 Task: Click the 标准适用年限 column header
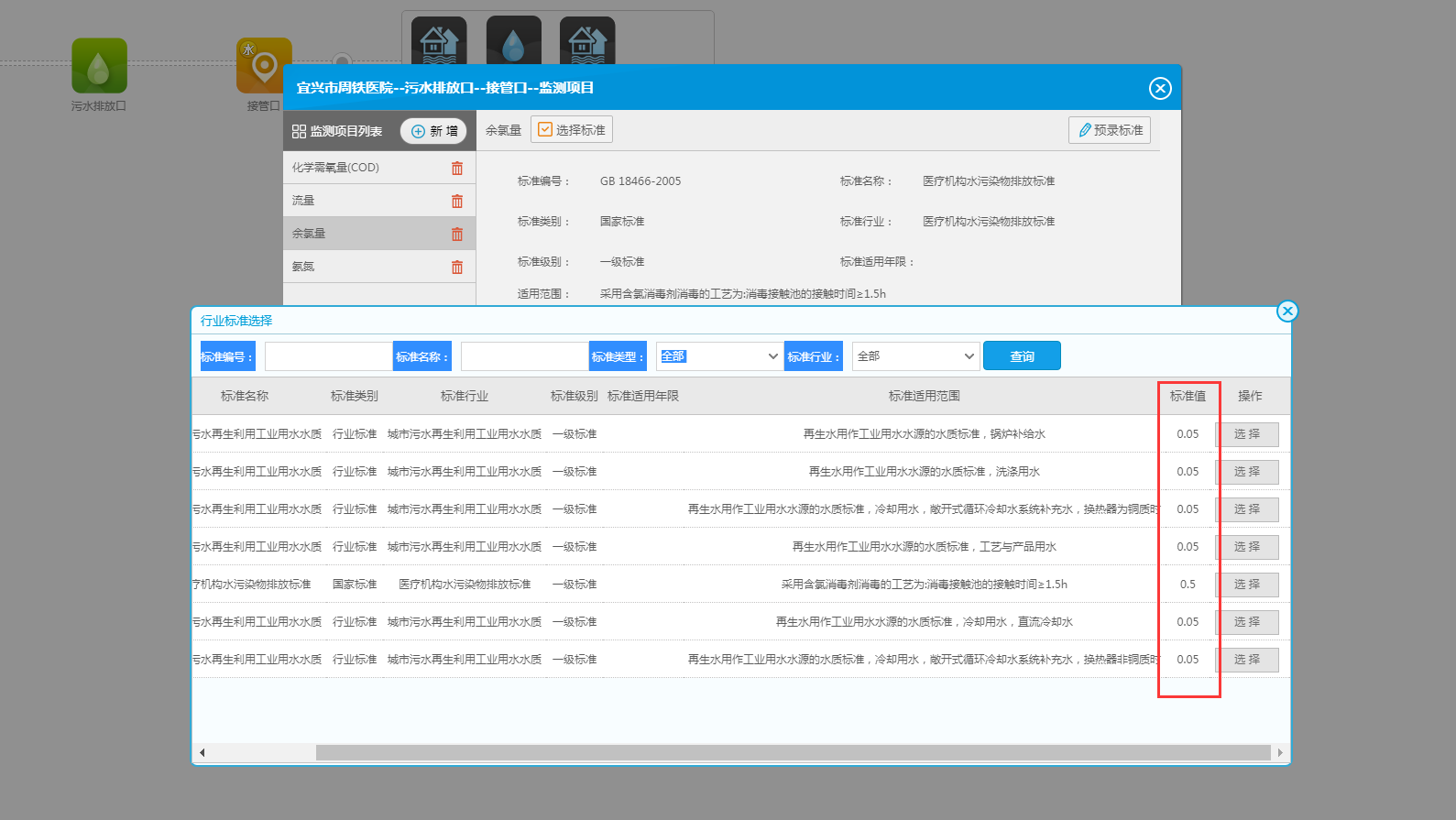pyautogui.click(x=643, y=396)
